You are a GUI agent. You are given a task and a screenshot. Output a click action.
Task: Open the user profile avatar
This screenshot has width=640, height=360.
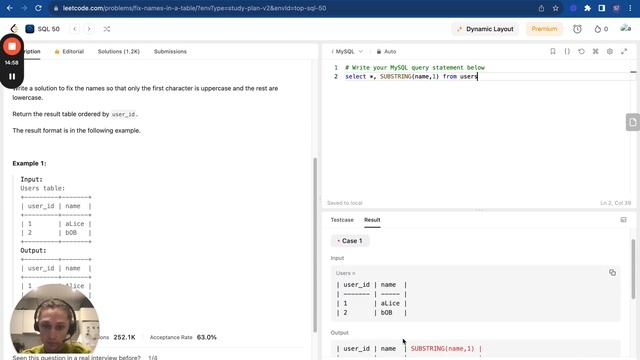(x=626, y=29)
